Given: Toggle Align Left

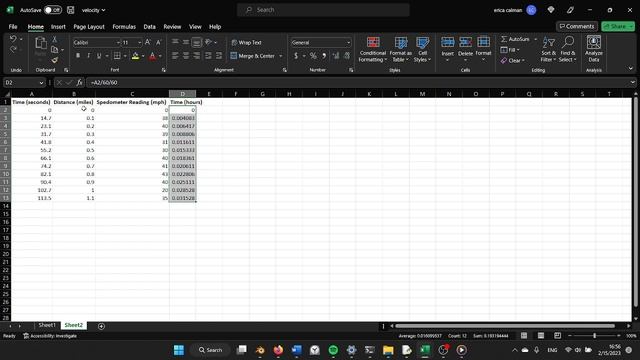Looking at the screenshot, I should tap(175, 56).
